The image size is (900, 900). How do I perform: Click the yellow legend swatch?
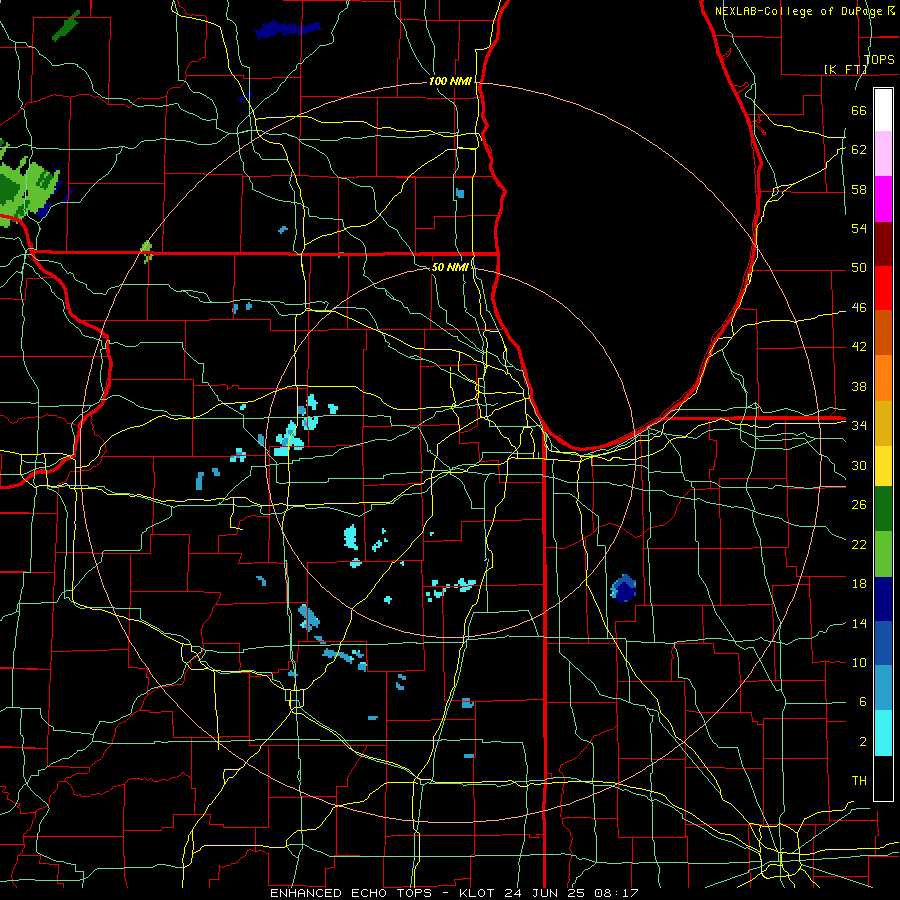coord(883,465)
